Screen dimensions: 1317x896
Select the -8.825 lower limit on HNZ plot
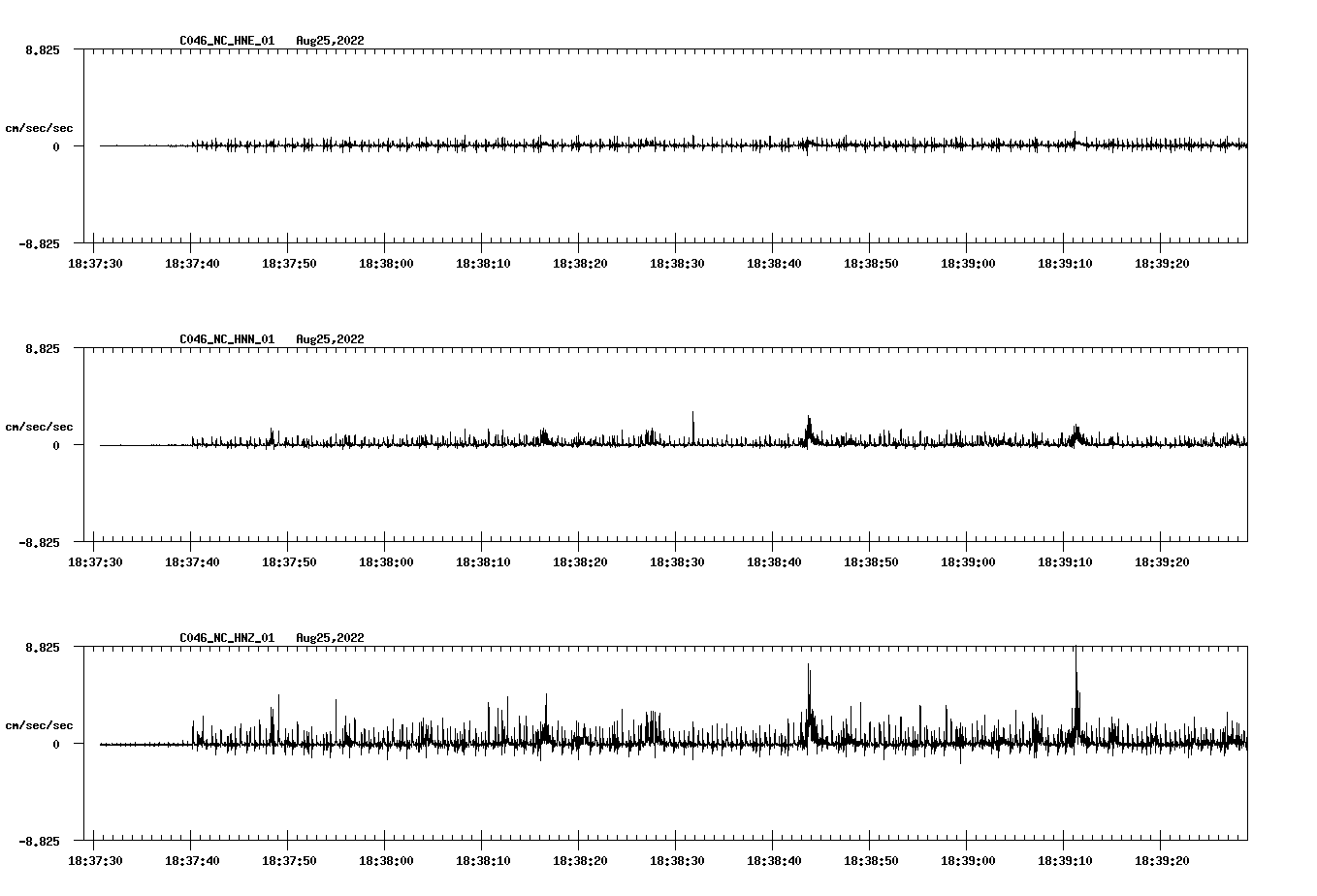pyautogui.click(x=39, y=841)
